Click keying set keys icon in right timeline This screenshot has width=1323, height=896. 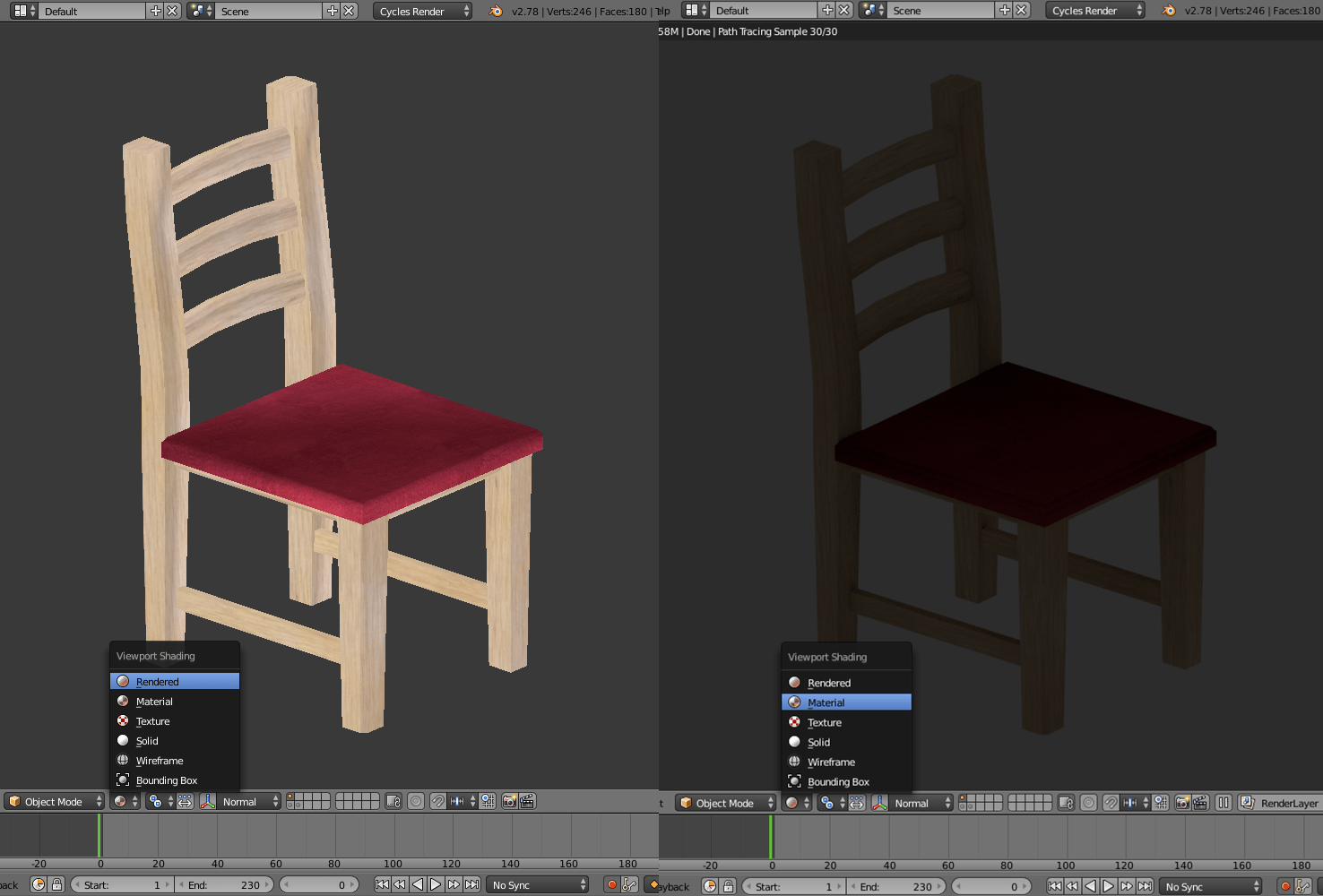[1303, 886]
